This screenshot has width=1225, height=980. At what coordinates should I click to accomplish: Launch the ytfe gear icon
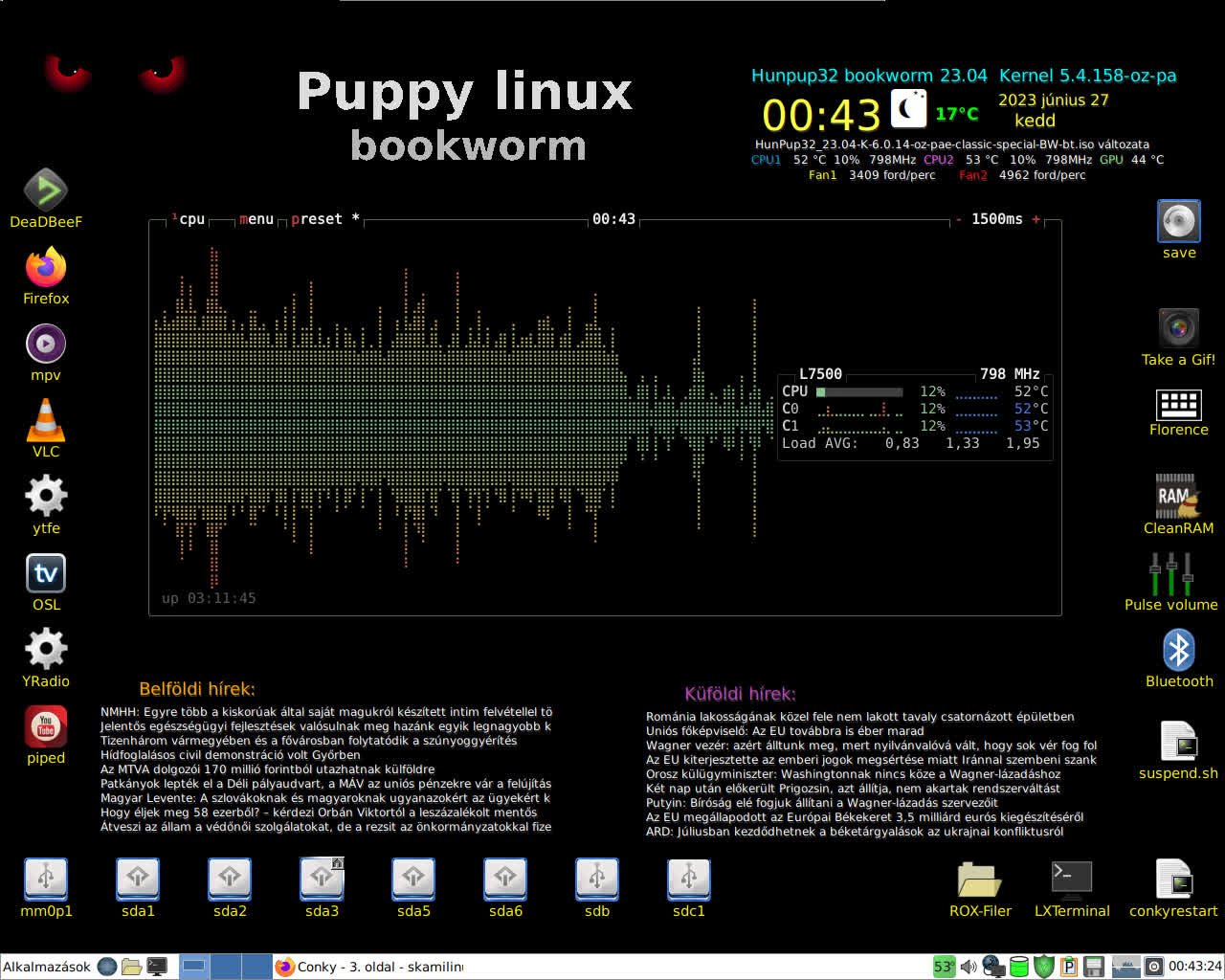click(x=46, y=497)
